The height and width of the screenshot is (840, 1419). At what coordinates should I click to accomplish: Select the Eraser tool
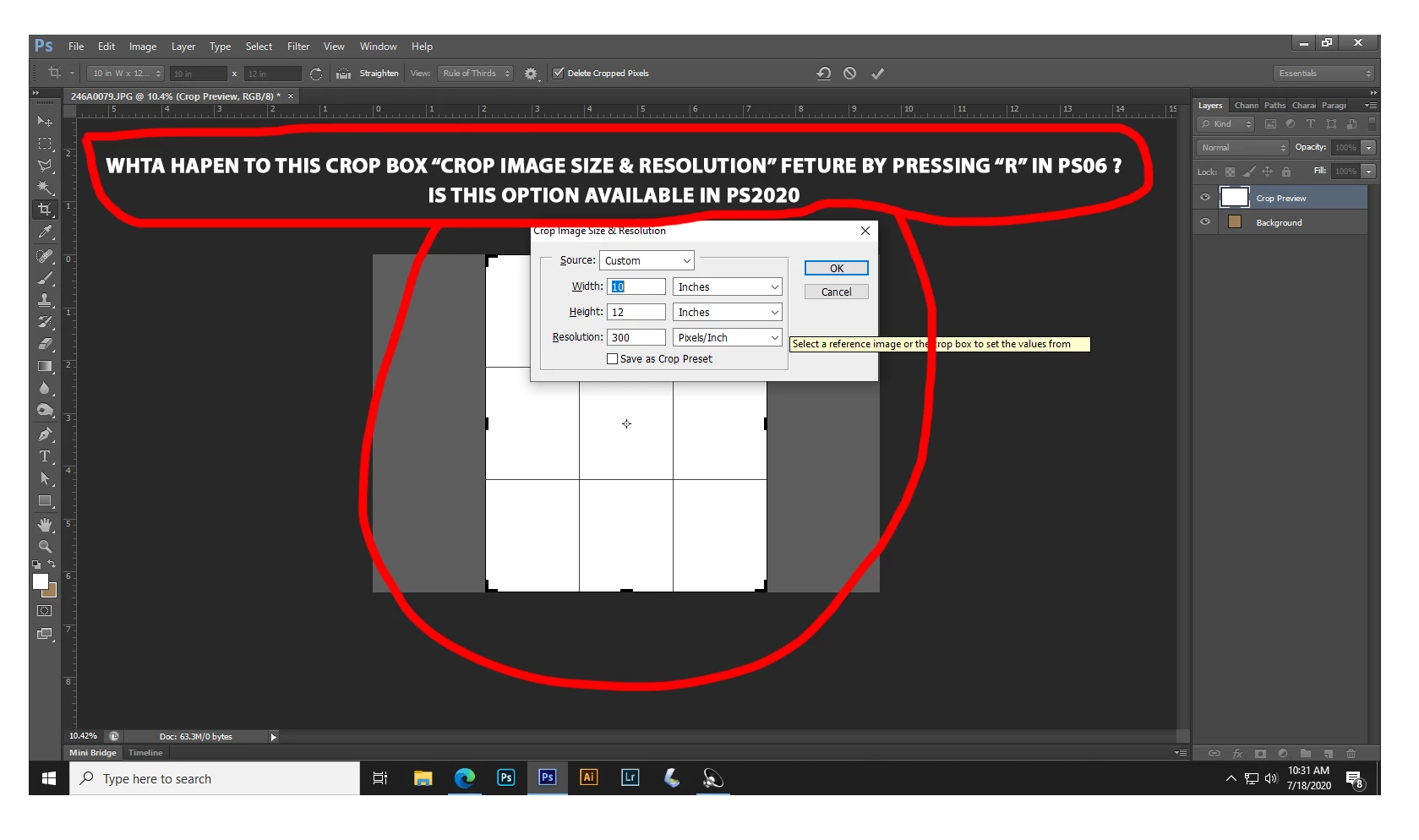(45, 344)
